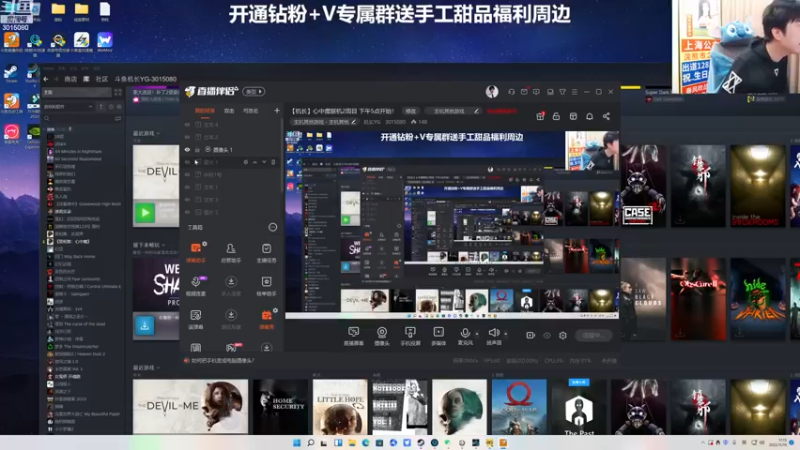Toggle visibility eye of 文本 3 source

click(187, 199)
